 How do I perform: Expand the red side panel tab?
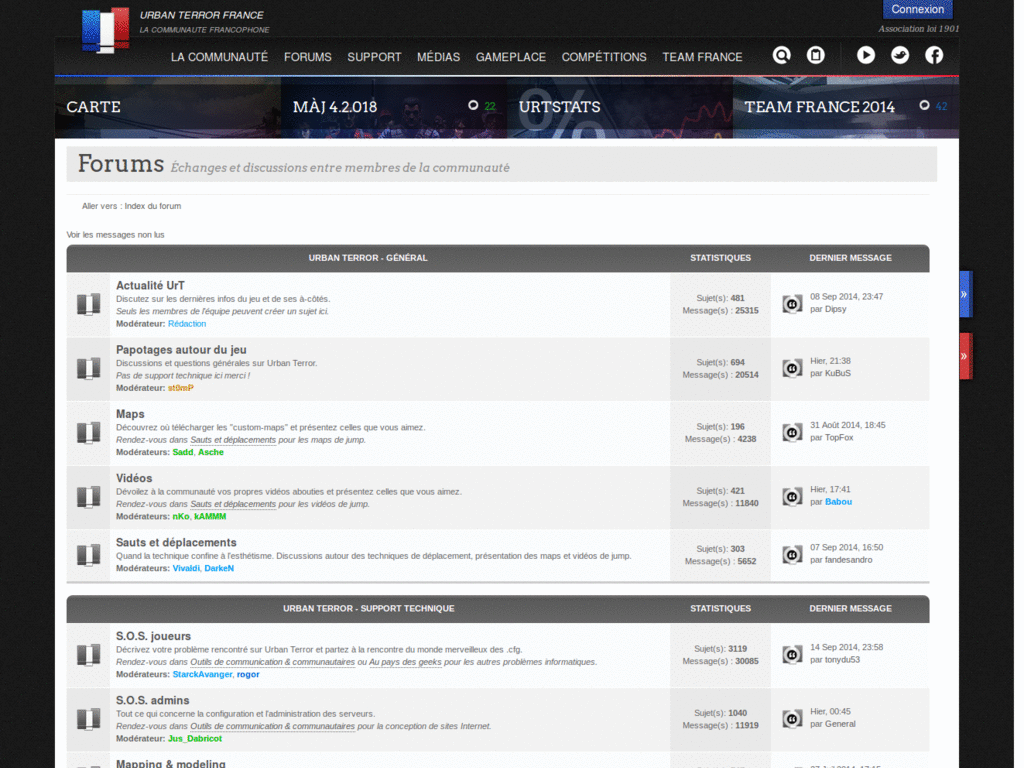965,356
